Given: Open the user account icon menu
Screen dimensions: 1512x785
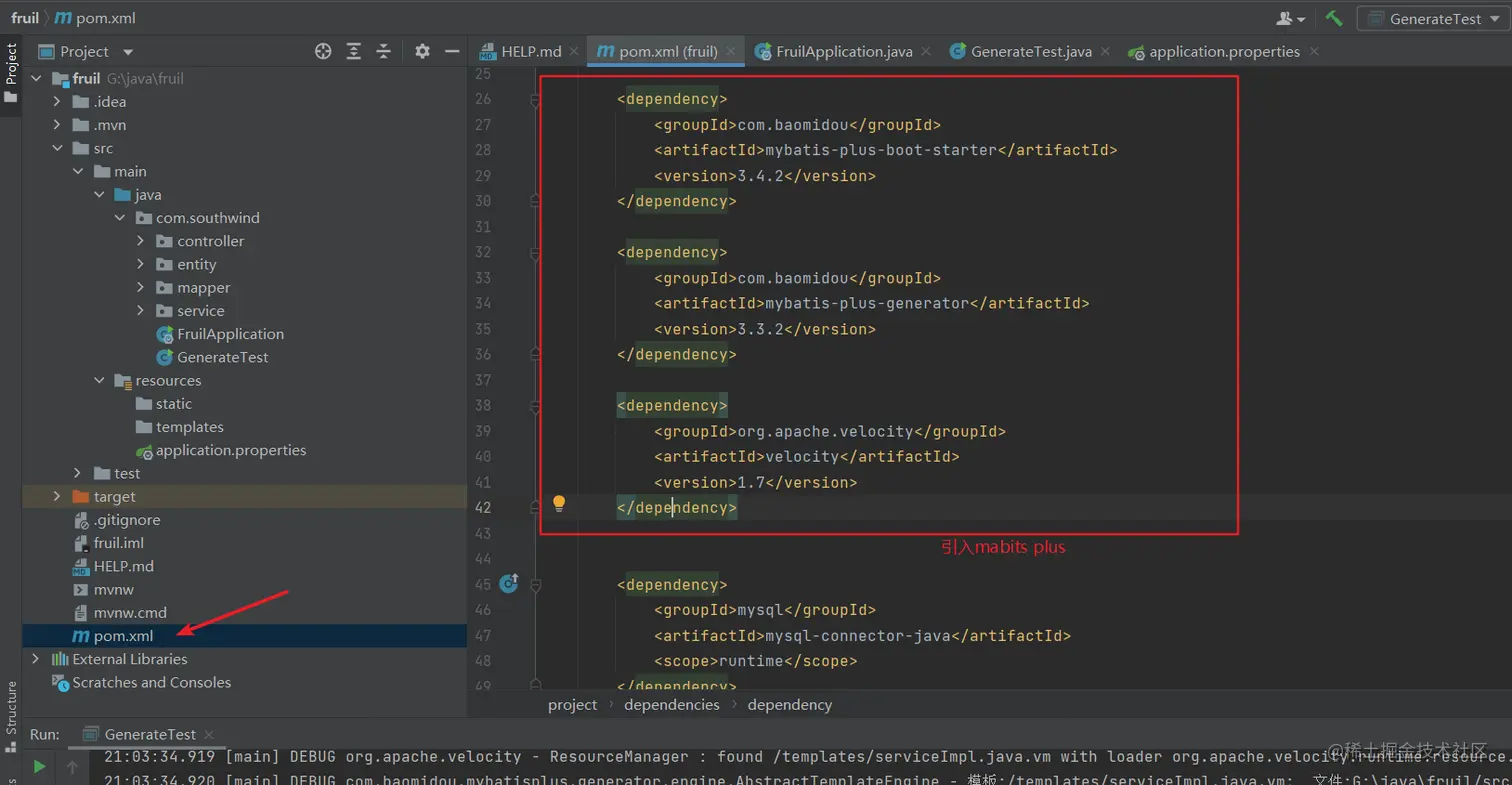Looking at the screenshot, I should (x=1291, y=18).
